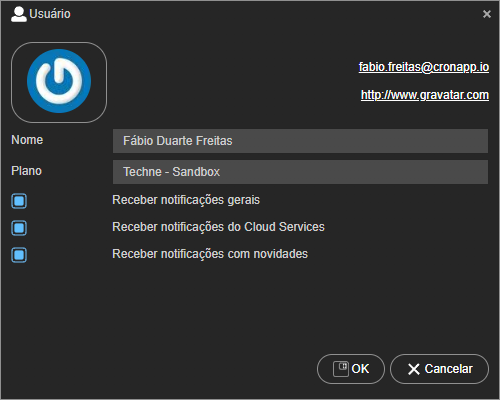Click the Plano field showing Techne - Sandbox
Screen dimensions: 500x400
(300, 172)
